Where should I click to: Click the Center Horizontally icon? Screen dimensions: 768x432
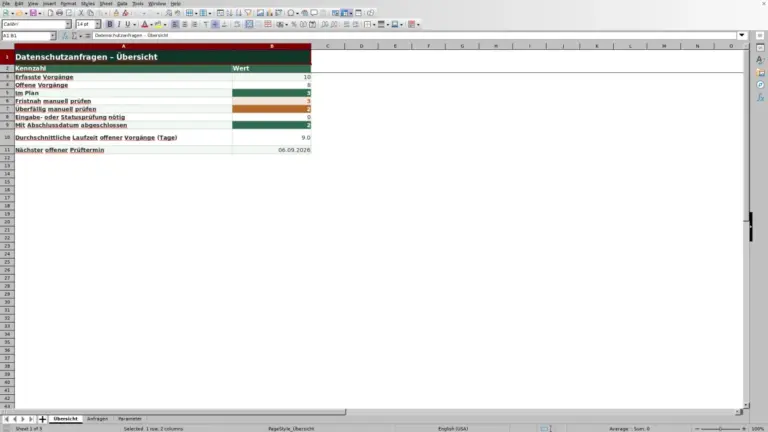pos(185,24)
